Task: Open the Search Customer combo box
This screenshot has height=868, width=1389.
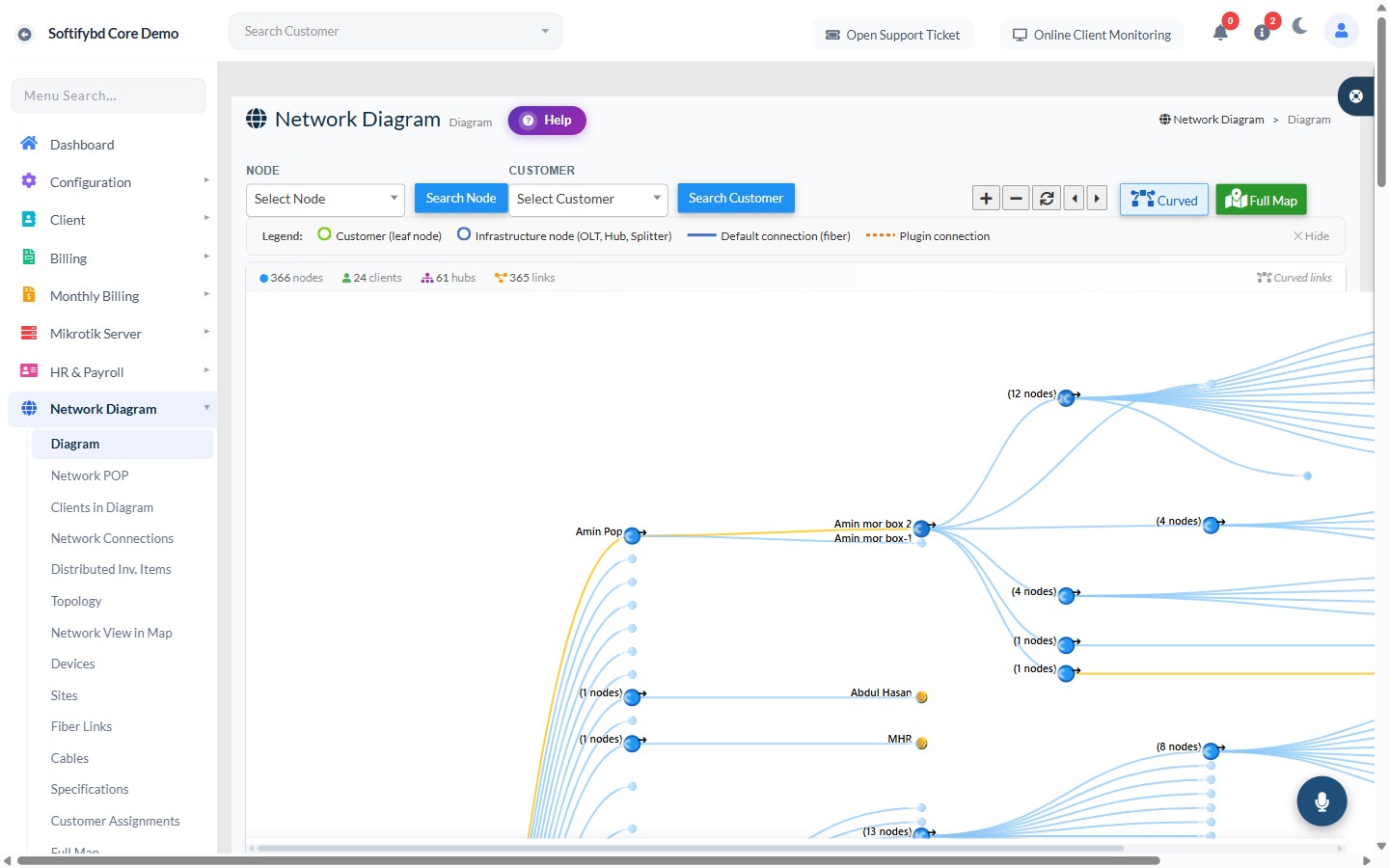Action: 395,31
